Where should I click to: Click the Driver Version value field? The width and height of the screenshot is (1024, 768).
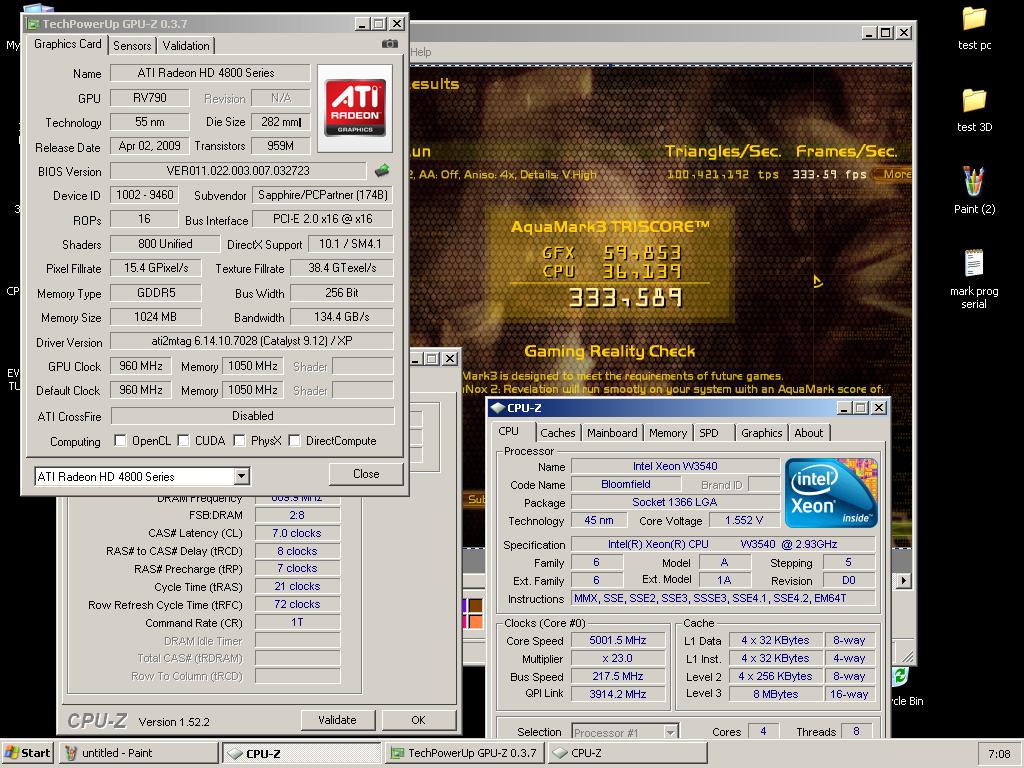click(x=251, y=341)
